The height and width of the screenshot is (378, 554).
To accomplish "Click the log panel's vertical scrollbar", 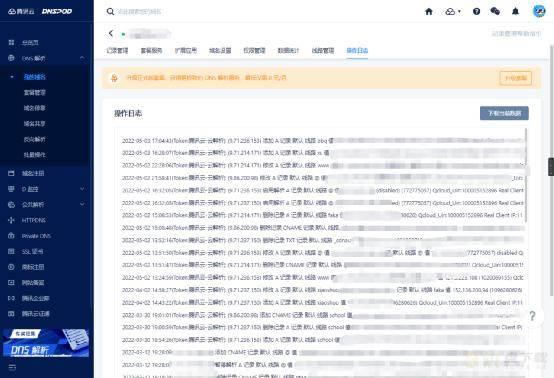I will (x=526, y=175).
